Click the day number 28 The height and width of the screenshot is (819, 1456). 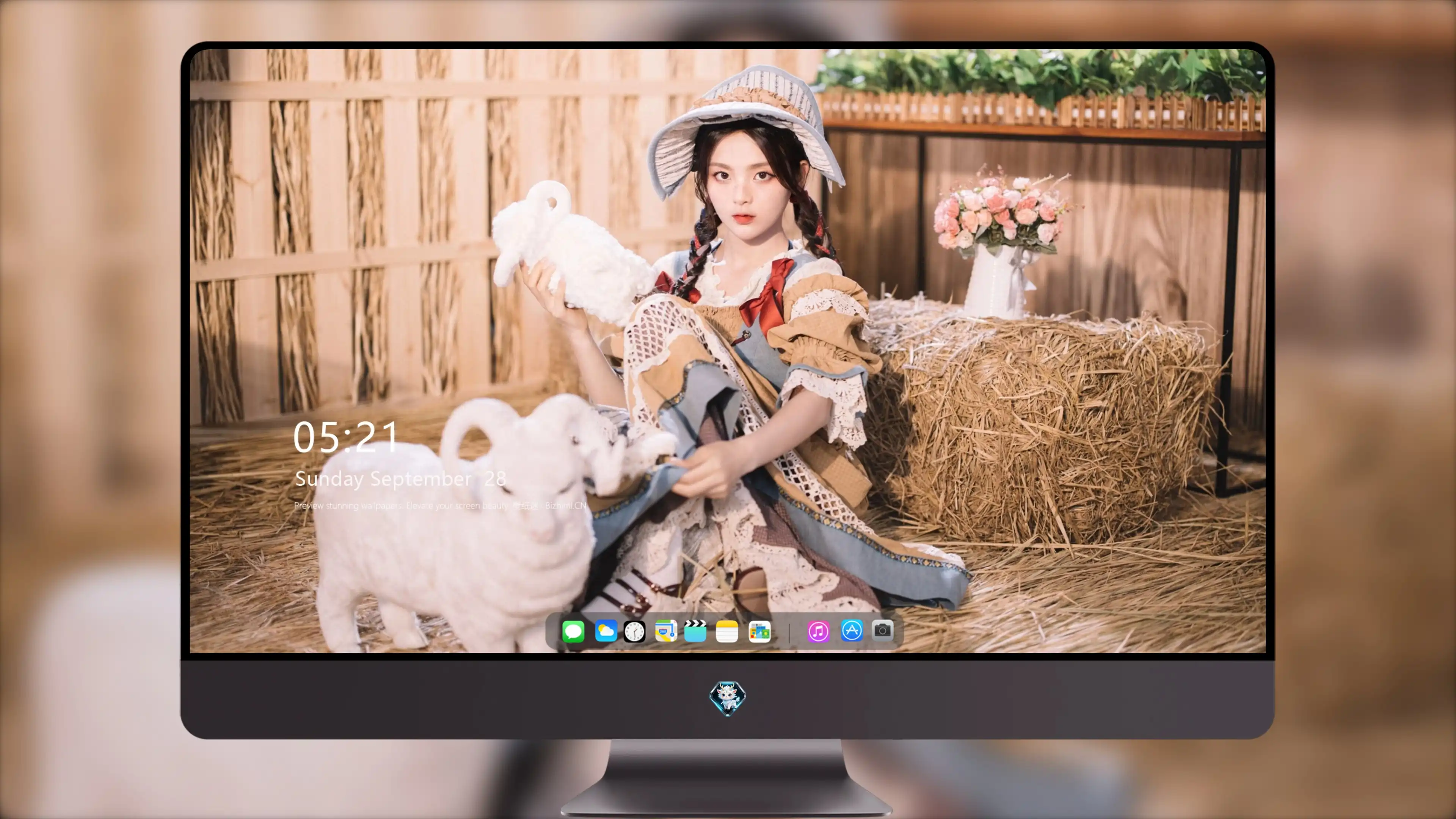495,479
